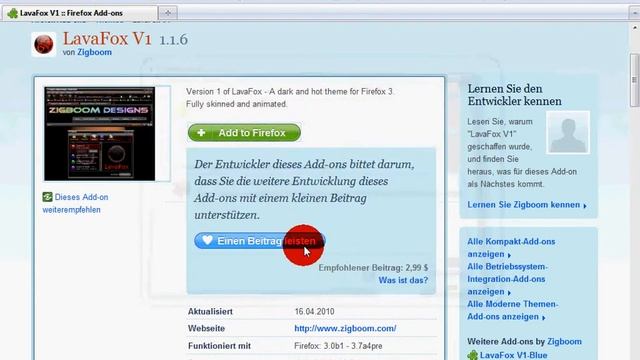Viewport: 640px width, 360px height.
Task: Click the 'Empfohlener Beitrag: 2,99 $' text
Action: tap(373, 268)
